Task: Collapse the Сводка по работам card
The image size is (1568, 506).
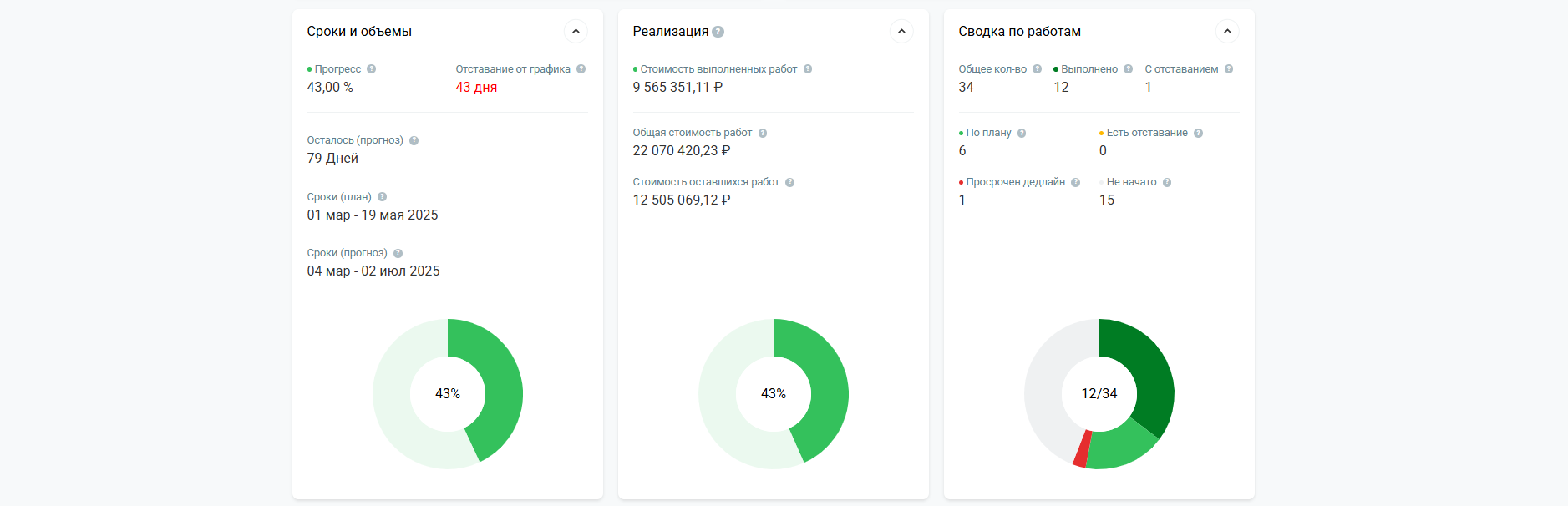Action: click(1227, 32)
